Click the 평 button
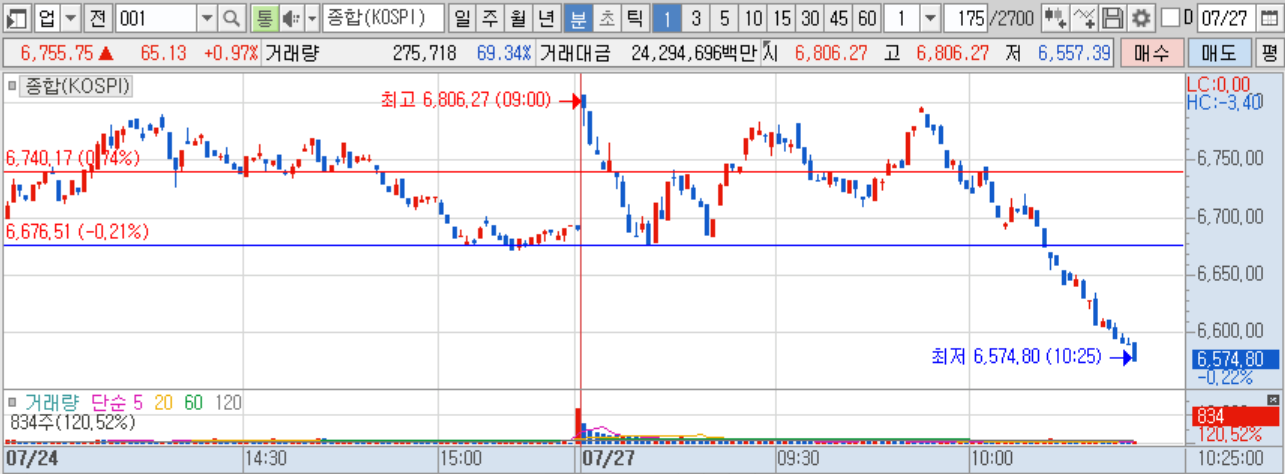1285x474 pixels. (1268, 52)
